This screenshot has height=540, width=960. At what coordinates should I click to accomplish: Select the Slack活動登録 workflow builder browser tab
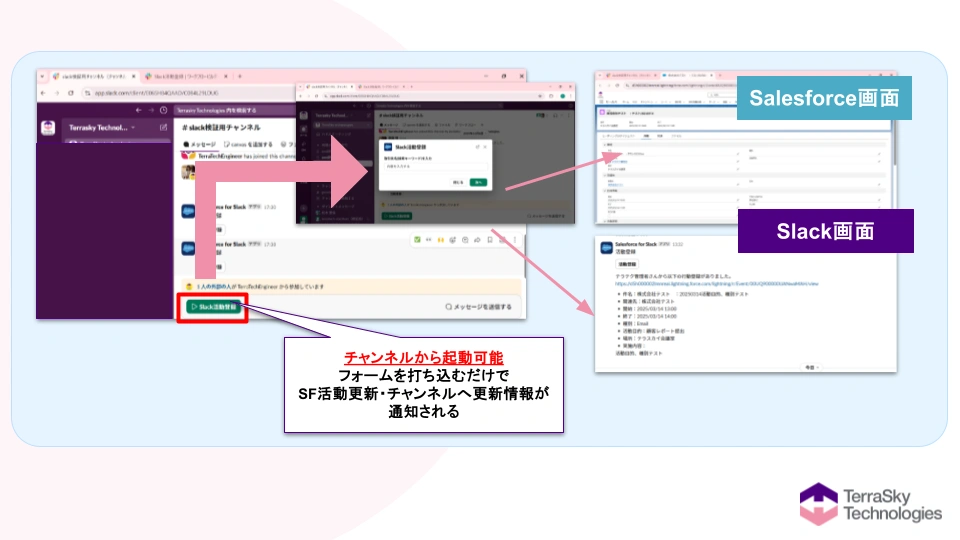[x=187, y=77]
